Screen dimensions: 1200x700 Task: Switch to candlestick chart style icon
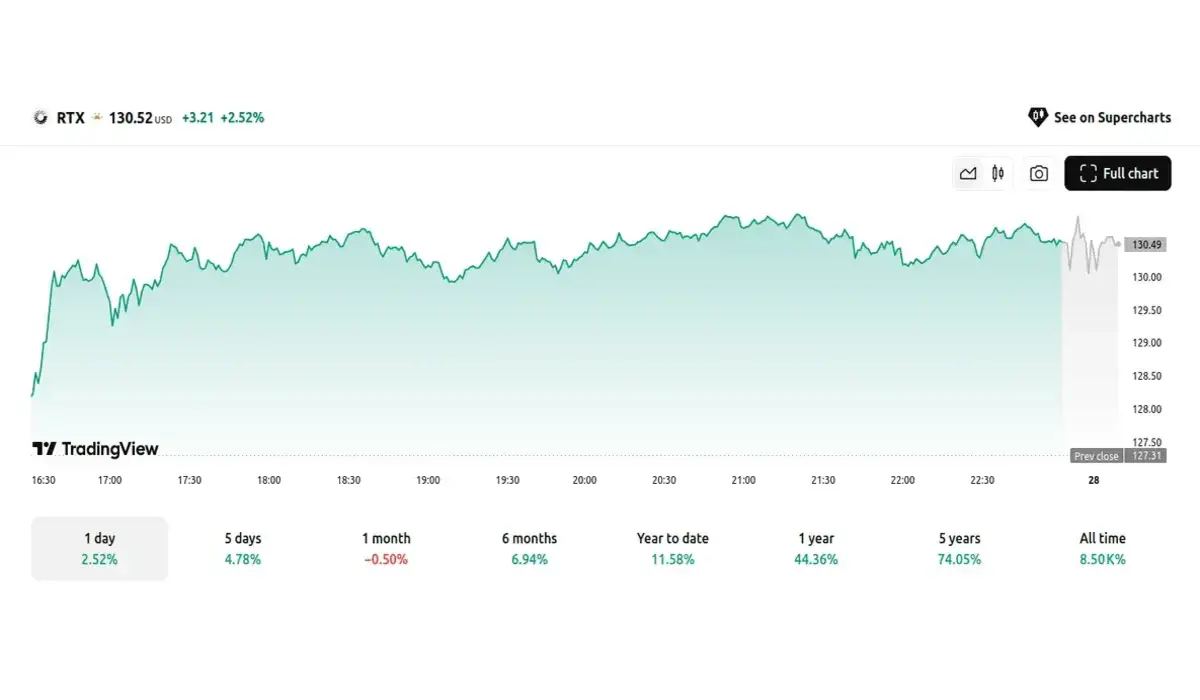tap(998, 174)
